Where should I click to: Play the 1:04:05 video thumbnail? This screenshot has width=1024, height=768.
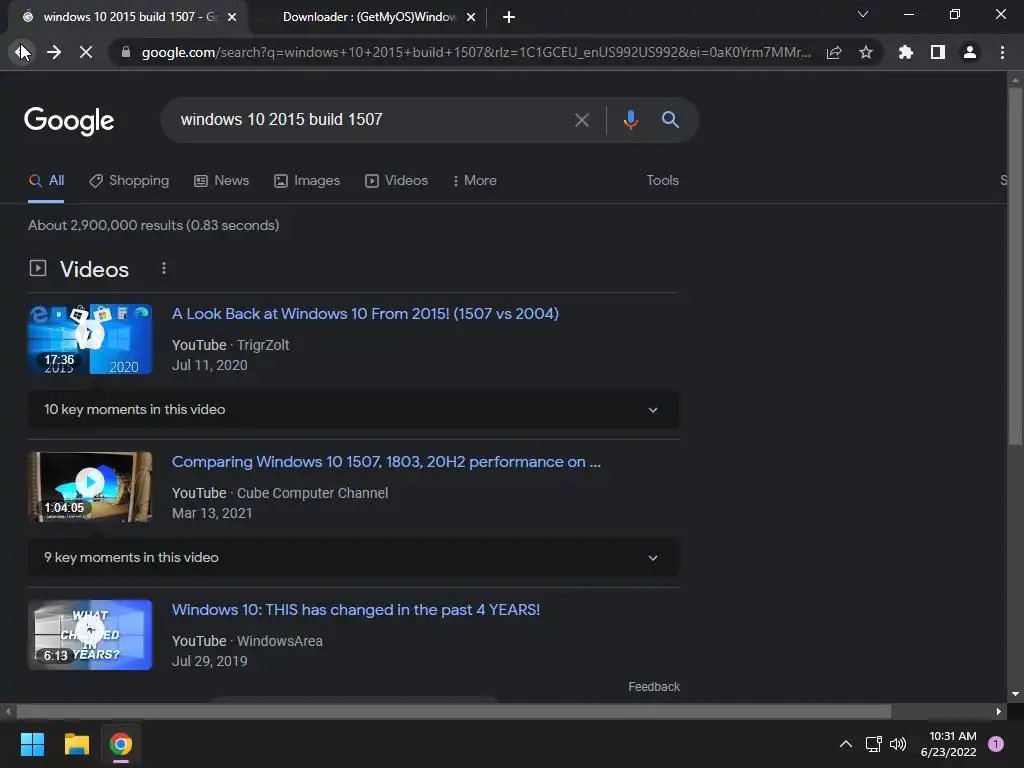90,487
